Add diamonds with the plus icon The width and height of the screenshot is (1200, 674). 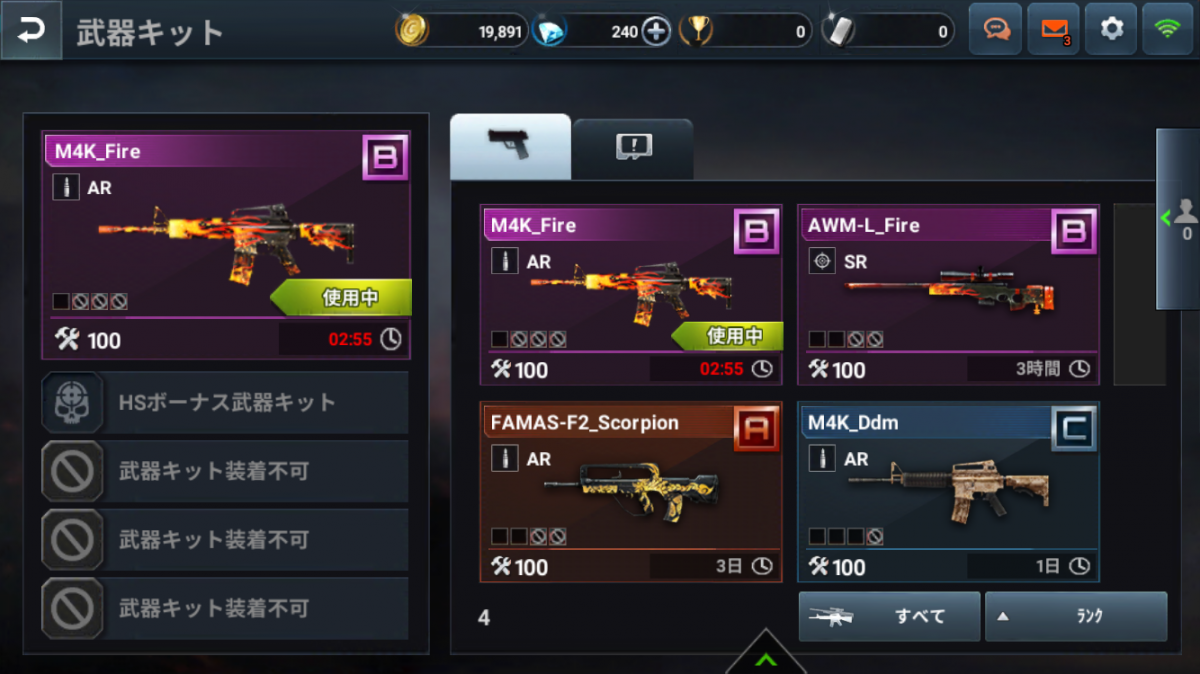pos(656,31)
